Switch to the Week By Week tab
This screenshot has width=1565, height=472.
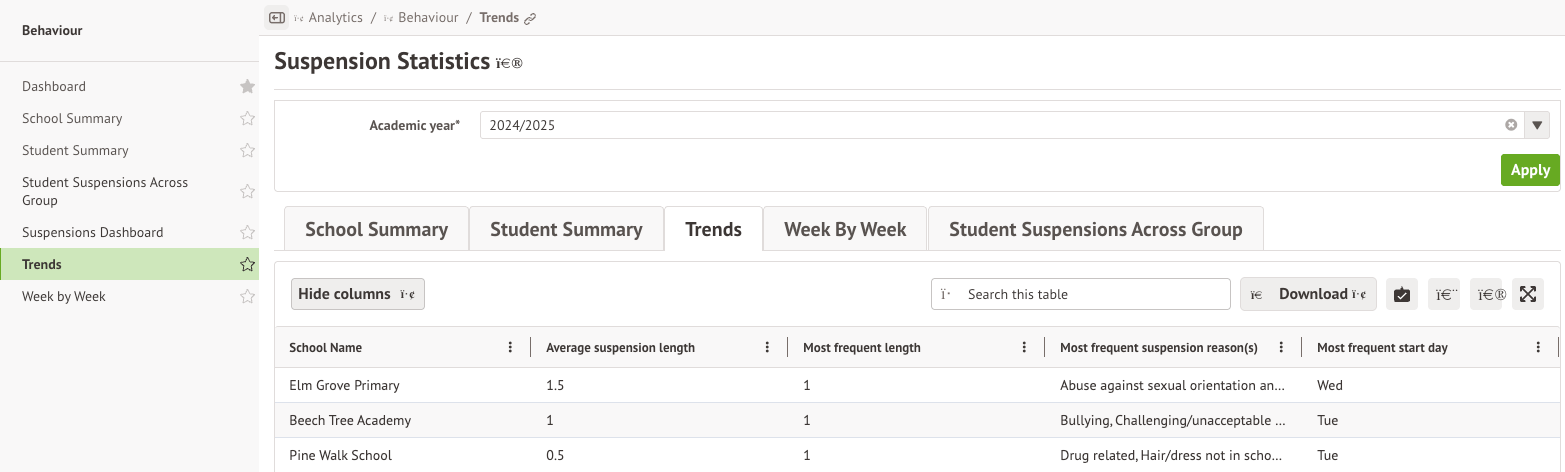click(845, 229)
